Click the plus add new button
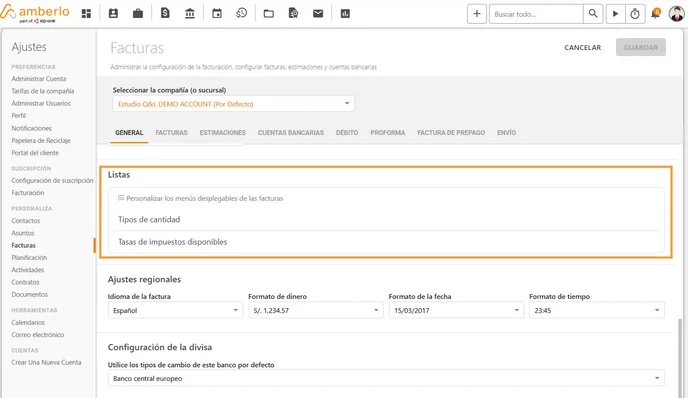The height and width of the screenshot is (398, 688). (477, 14)
